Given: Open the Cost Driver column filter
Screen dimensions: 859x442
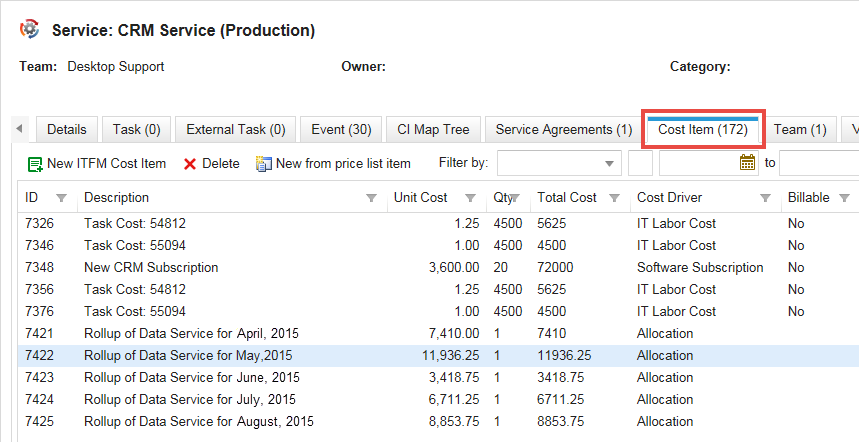Looking at the screenshot, I should [765, 198].
